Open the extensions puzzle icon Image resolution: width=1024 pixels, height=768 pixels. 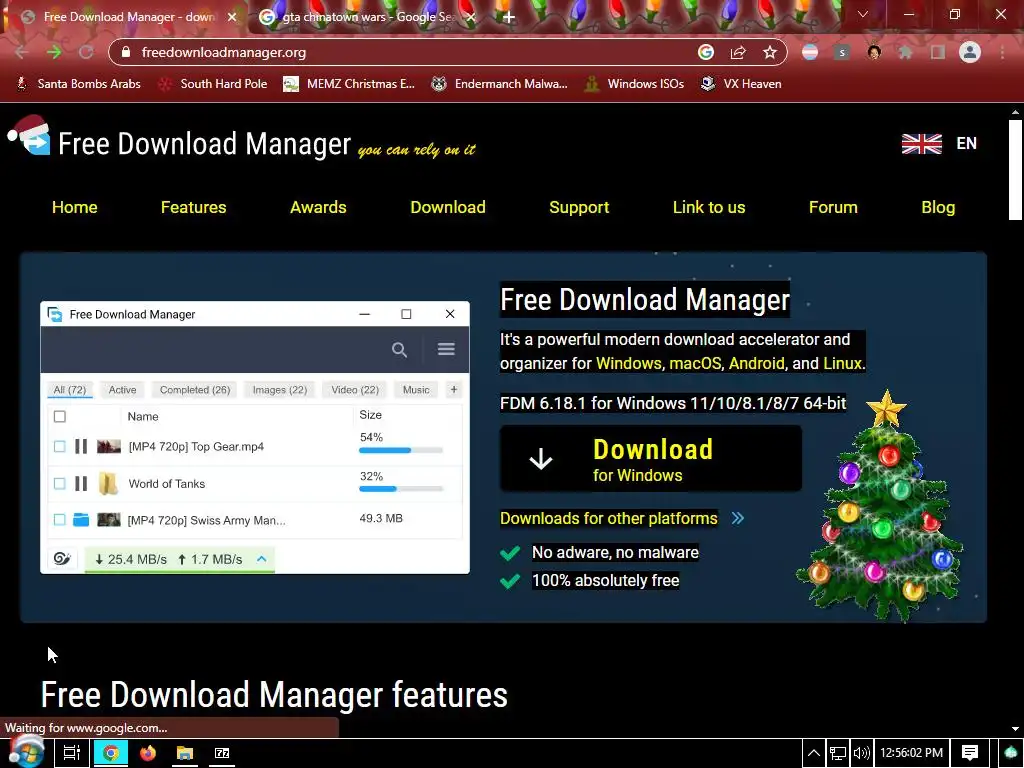(x=906, y=52)
